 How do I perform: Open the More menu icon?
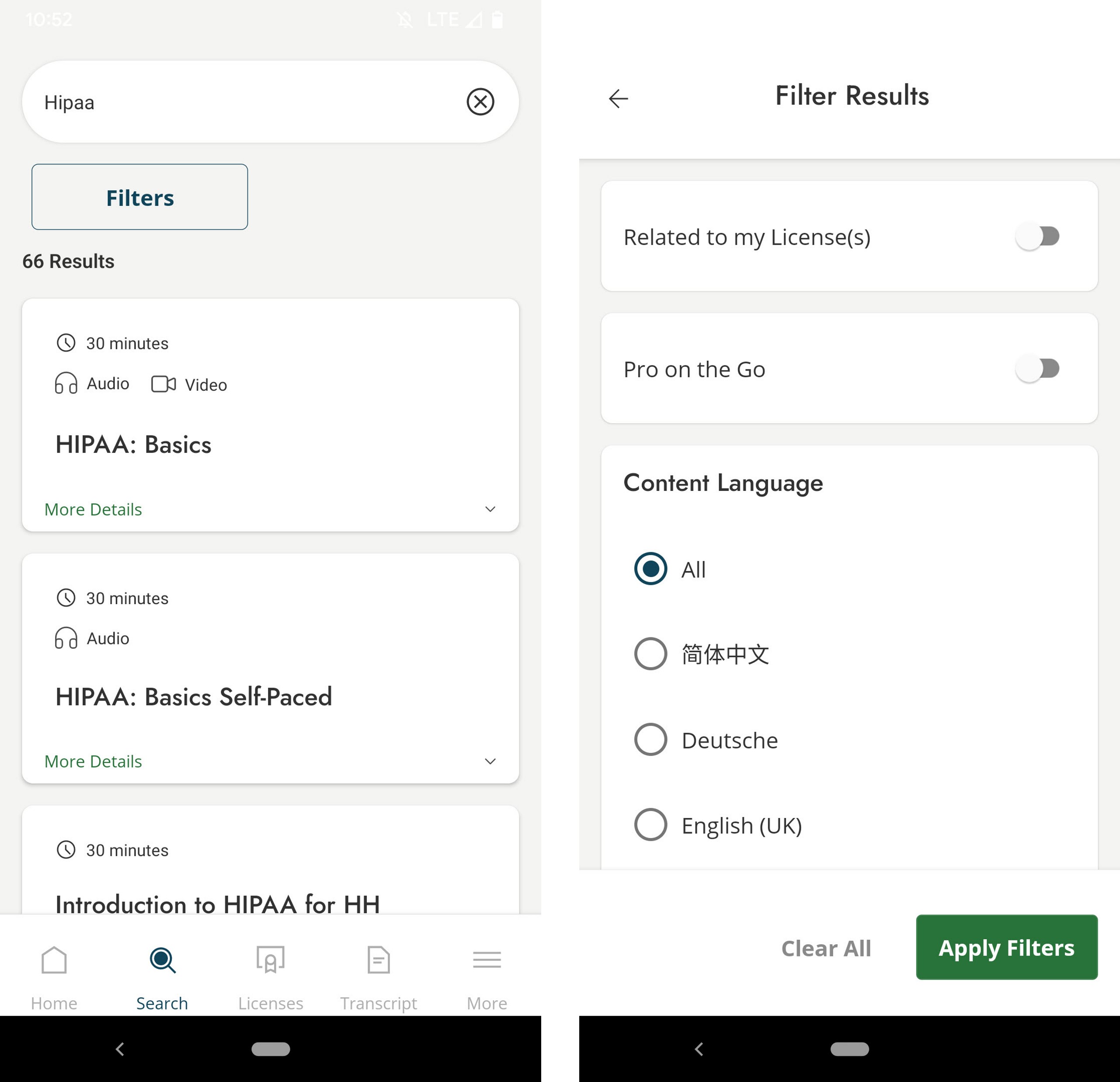(486, 960)
